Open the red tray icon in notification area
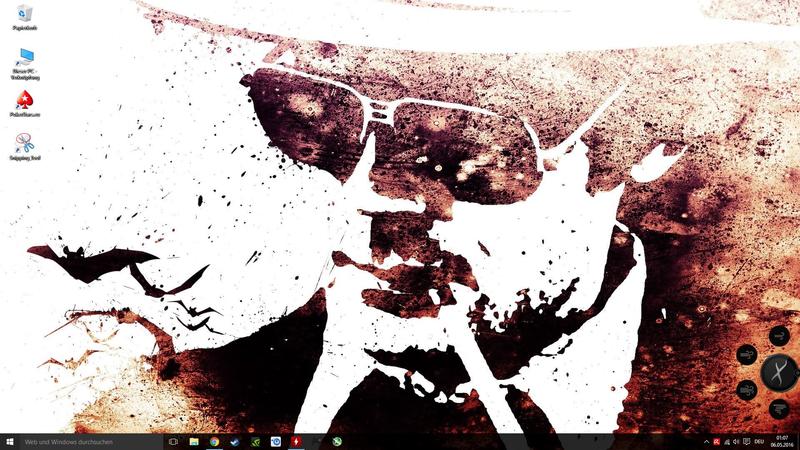Screen dimensions: 800x450 717,442
